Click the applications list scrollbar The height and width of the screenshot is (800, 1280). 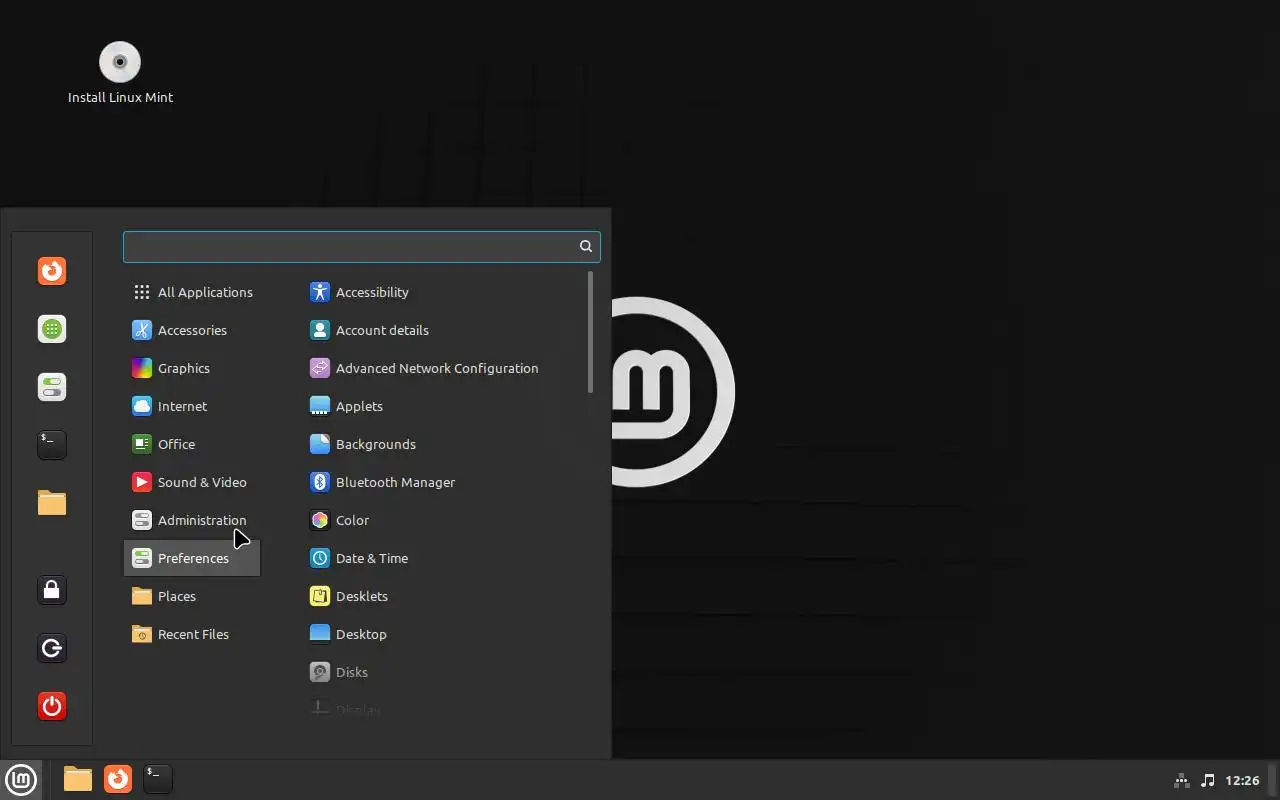point(591,332)
